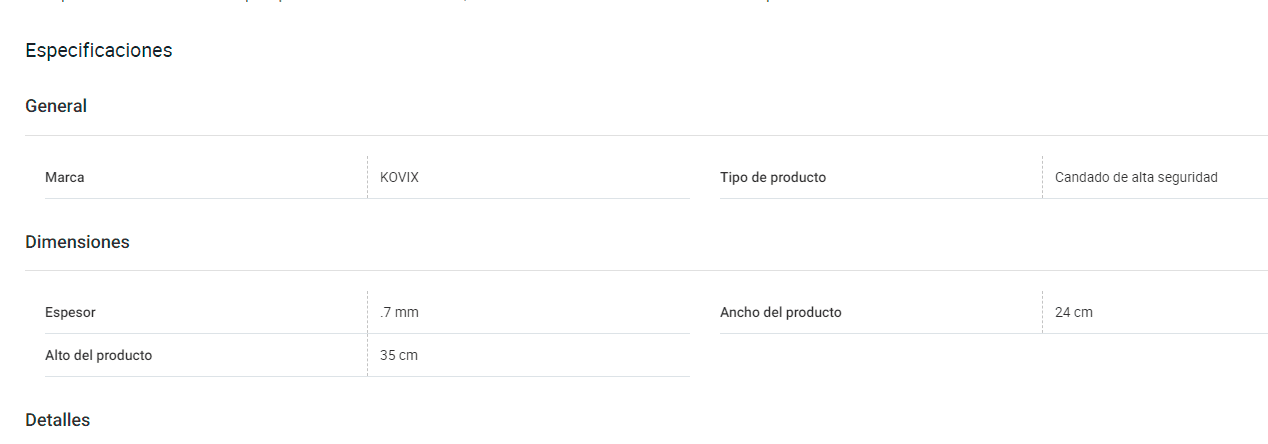Viewport: 1268px width, 444px height.
Task: Select the 35 cm height value
Action: pos(399,355)
